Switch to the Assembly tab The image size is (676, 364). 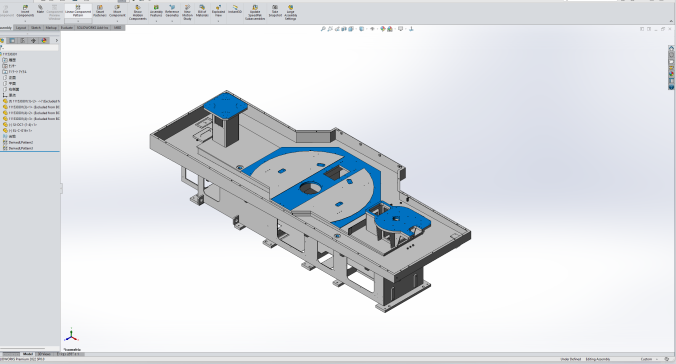coord(6,28)
